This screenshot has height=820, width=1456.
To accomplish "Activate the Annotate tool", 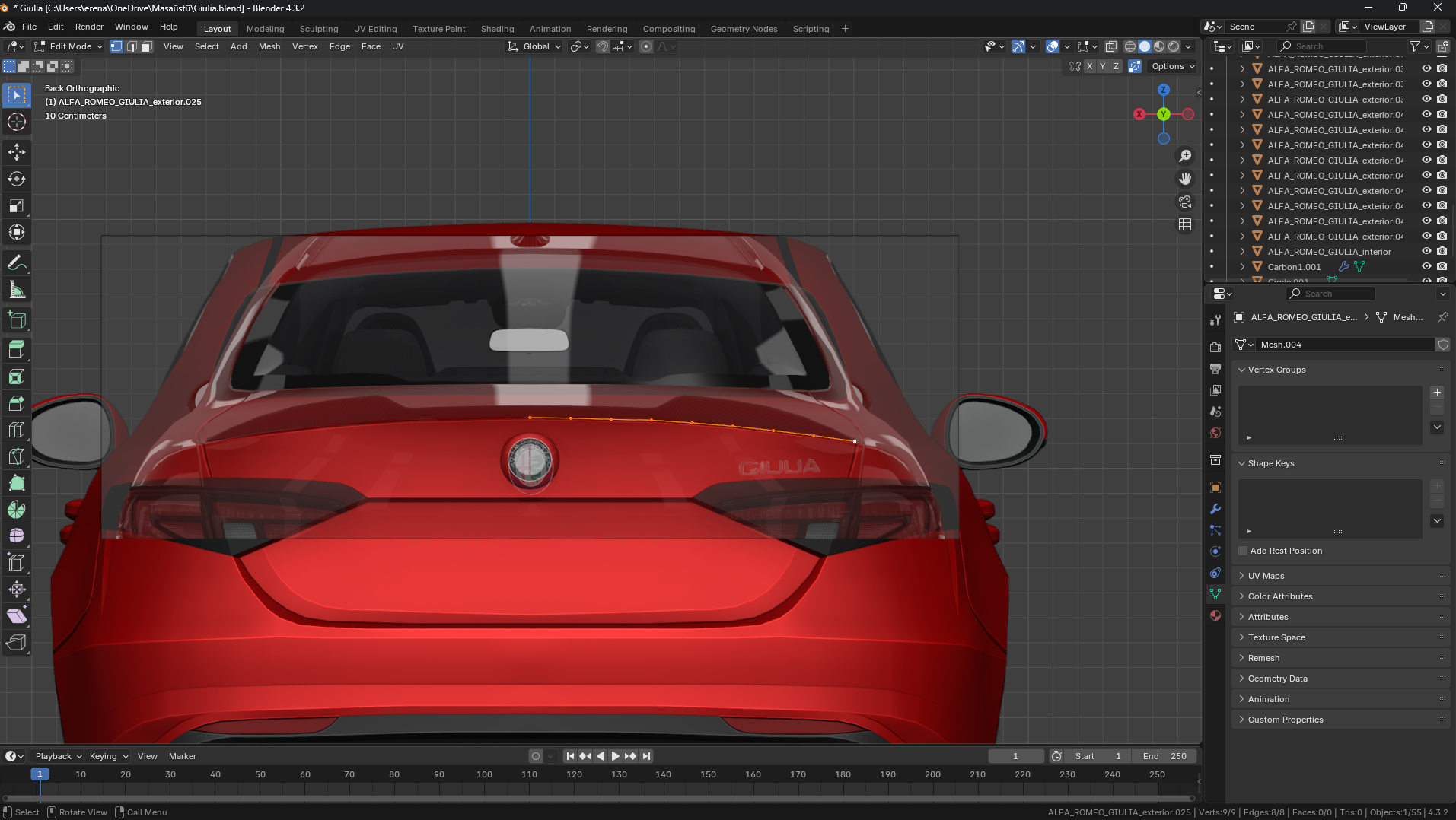I will [x=17, y=263].
